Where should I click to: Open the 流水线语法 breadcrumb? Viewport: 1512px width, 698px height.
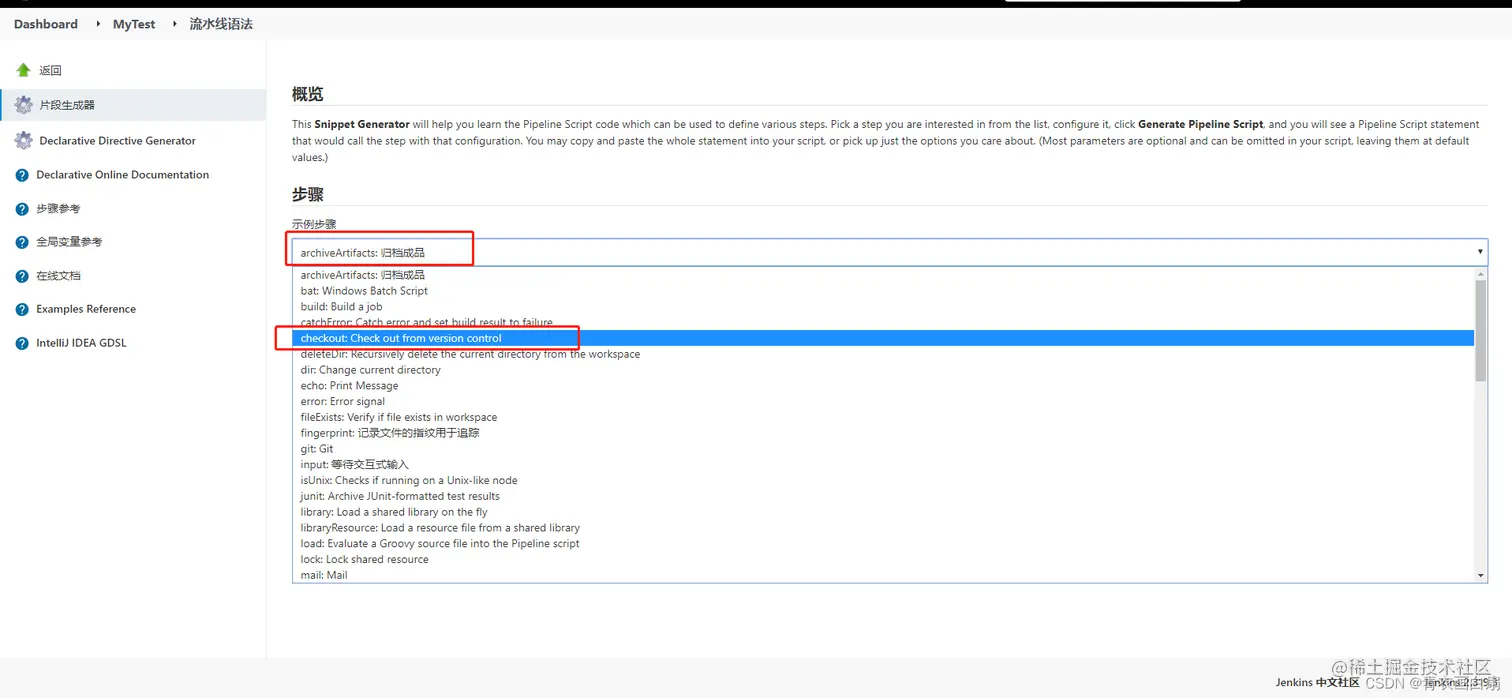coord(221,24)
